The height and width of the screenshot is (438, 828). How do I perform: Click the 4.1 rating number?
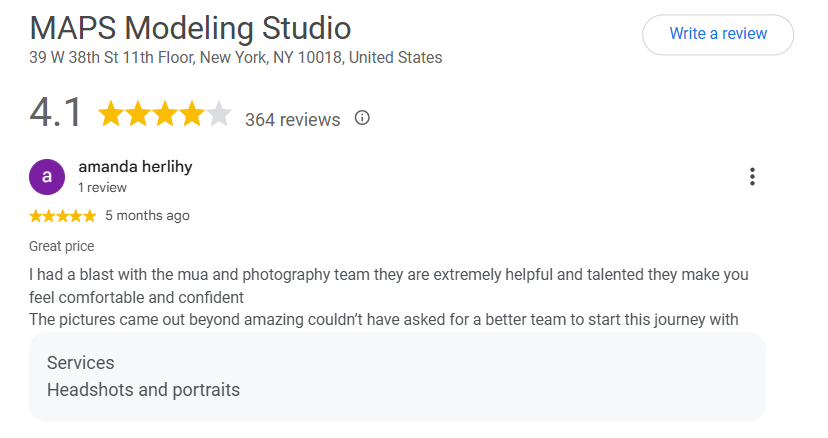55,113
